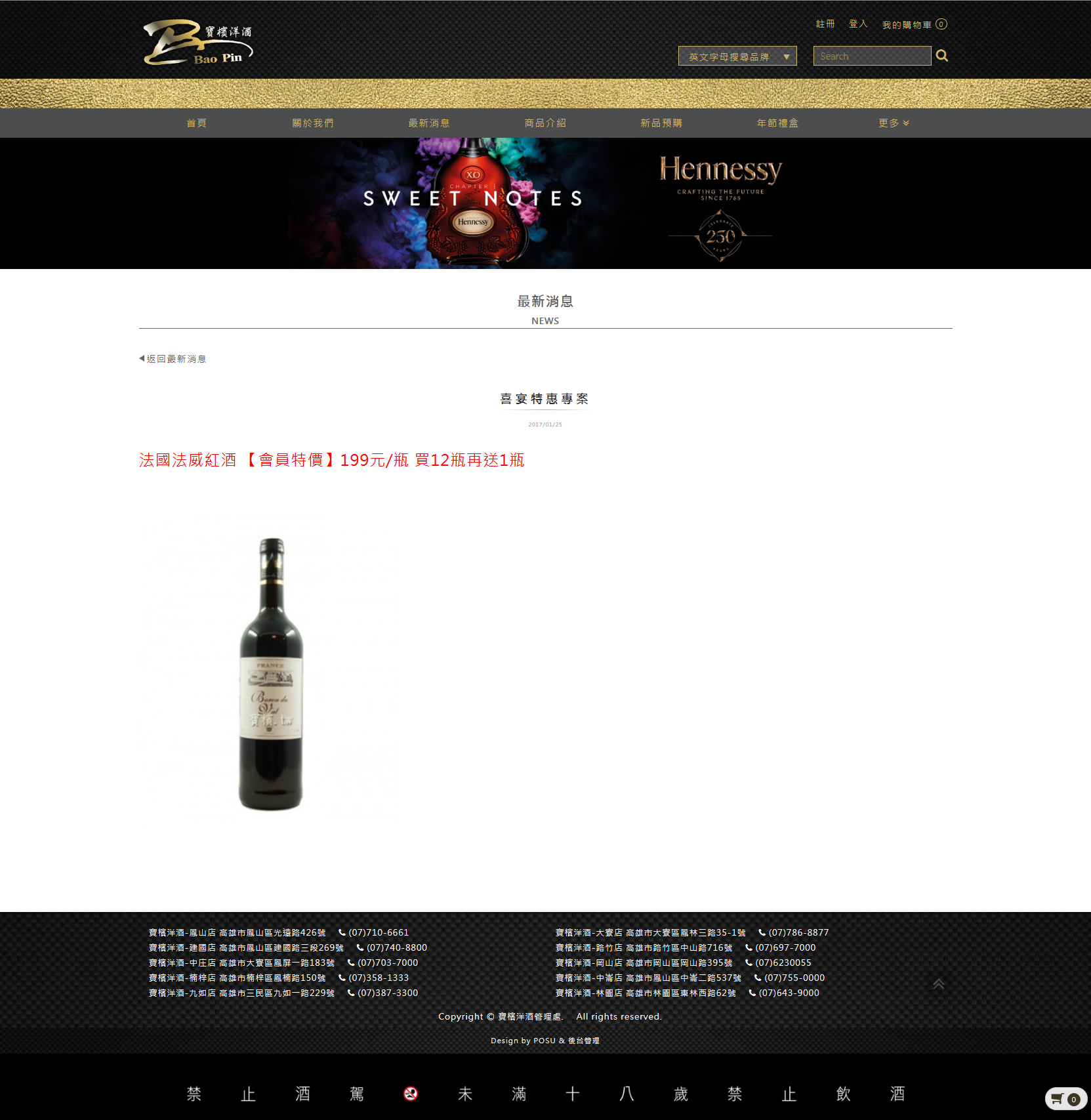
Task: Click the Bao Pin logo
Action: (x=198, y=42)
